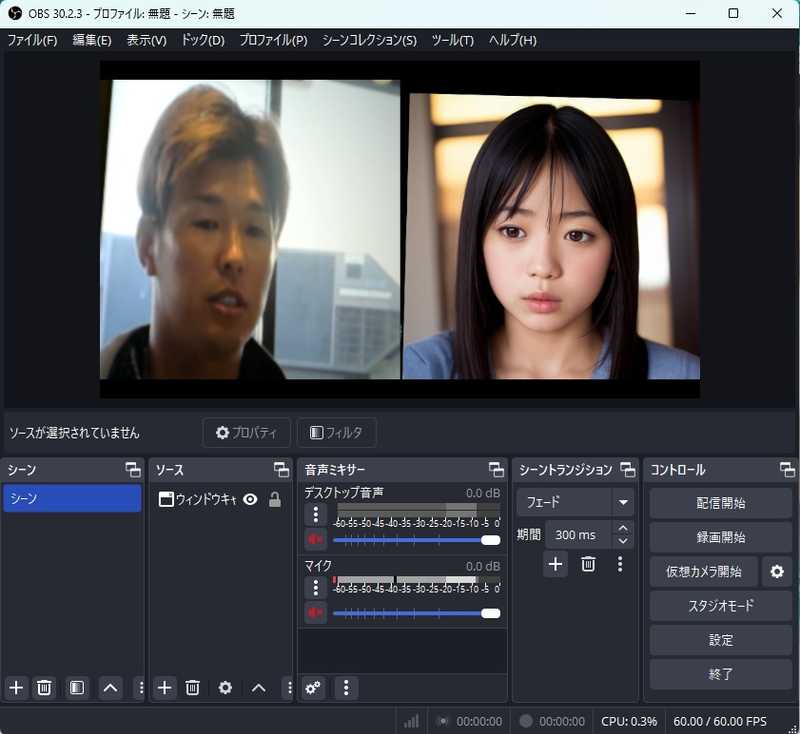Toggle mute for マイク
This screenshot has height=734, width=800.
(315, 612)
